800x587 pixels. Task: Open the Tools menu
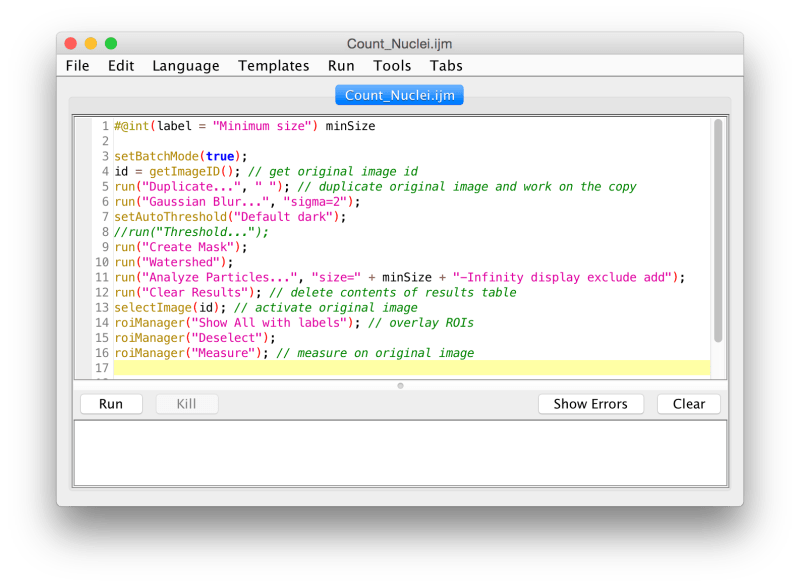pos(391,65)
